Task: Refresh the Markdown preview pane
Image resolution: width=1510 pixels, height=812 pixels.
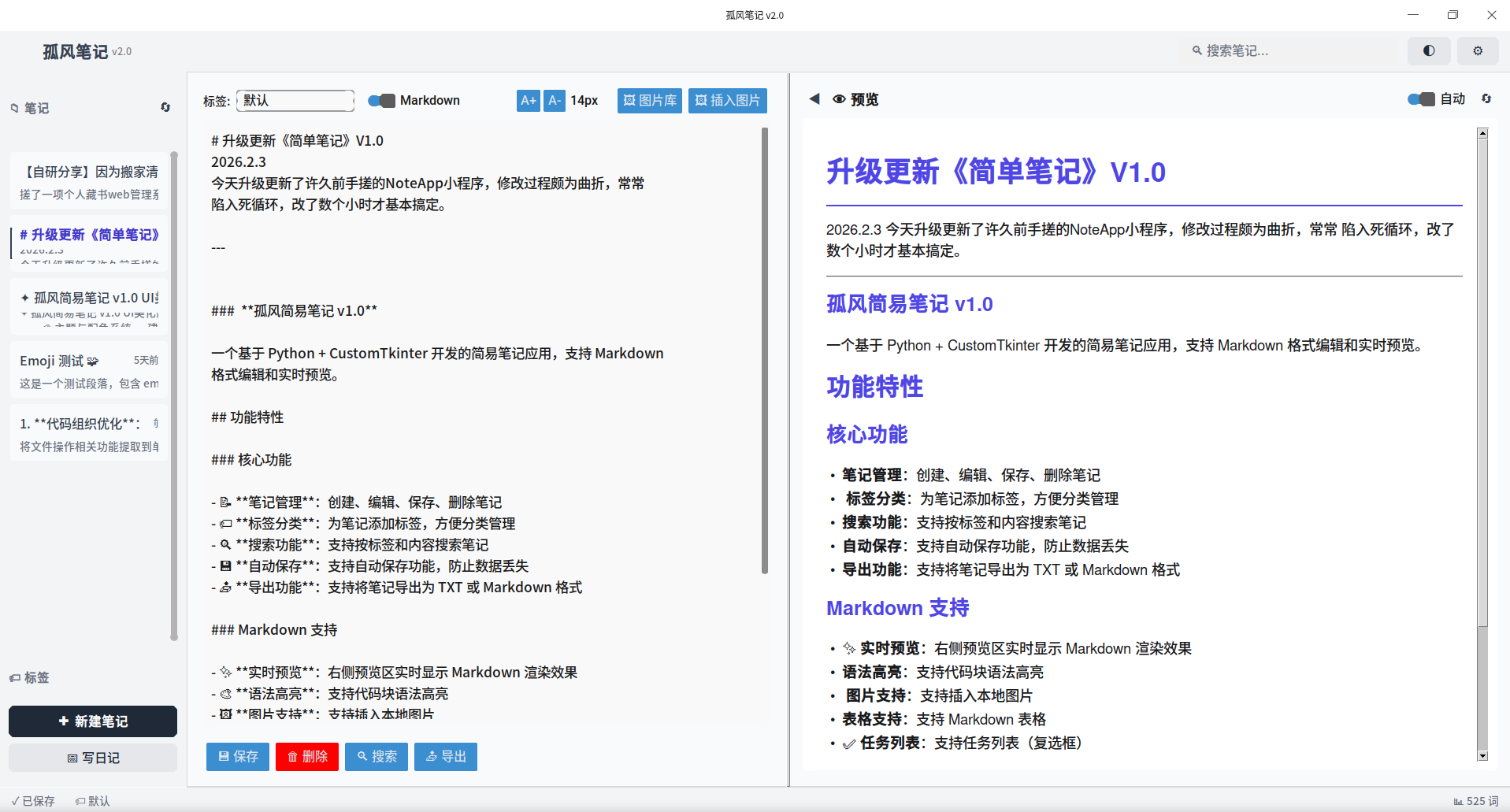Action: tap(1487, 98)
